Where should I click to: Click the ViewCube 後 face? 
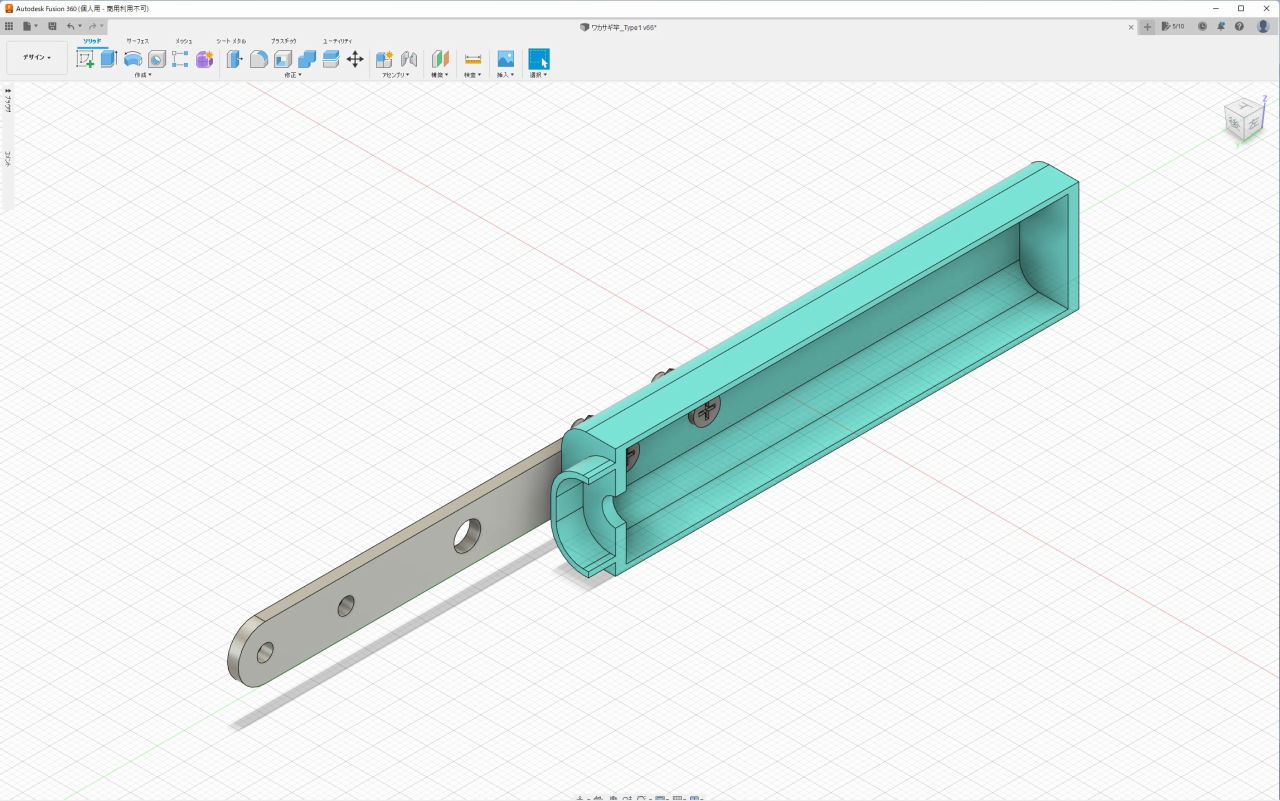1234,123
